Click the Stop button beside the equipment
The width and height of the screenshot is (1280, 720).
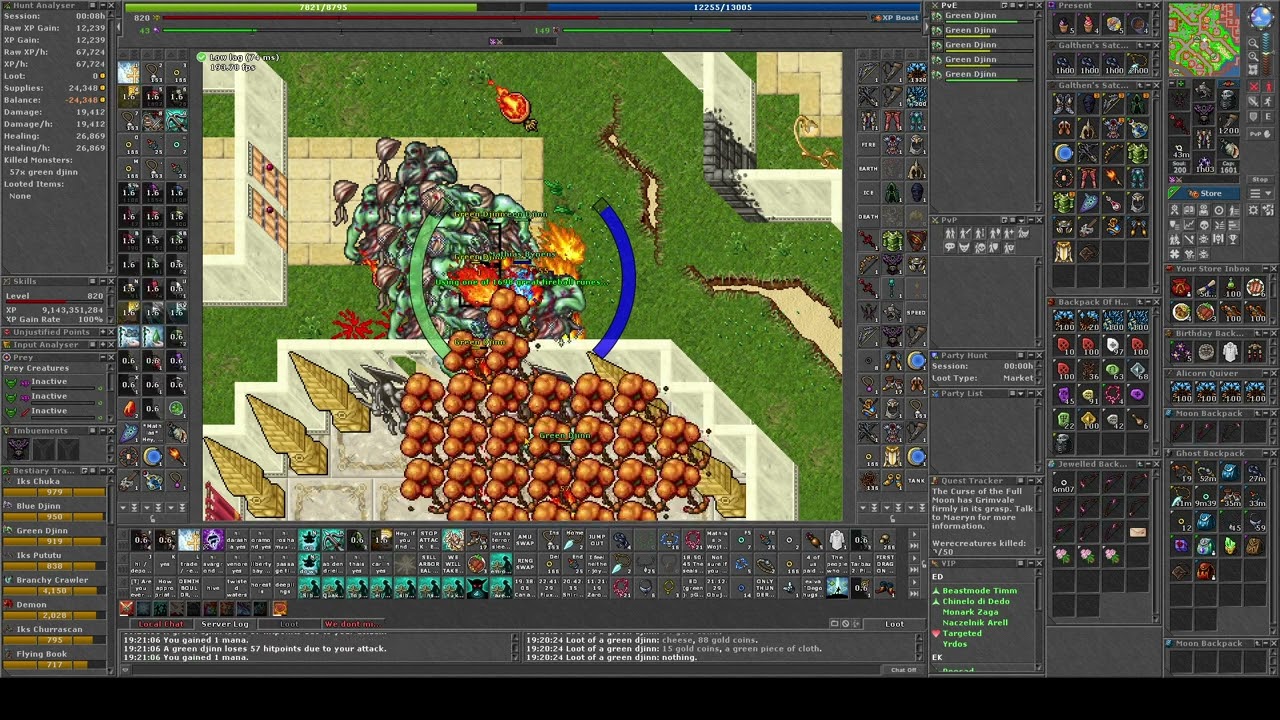coord(1260,179)
